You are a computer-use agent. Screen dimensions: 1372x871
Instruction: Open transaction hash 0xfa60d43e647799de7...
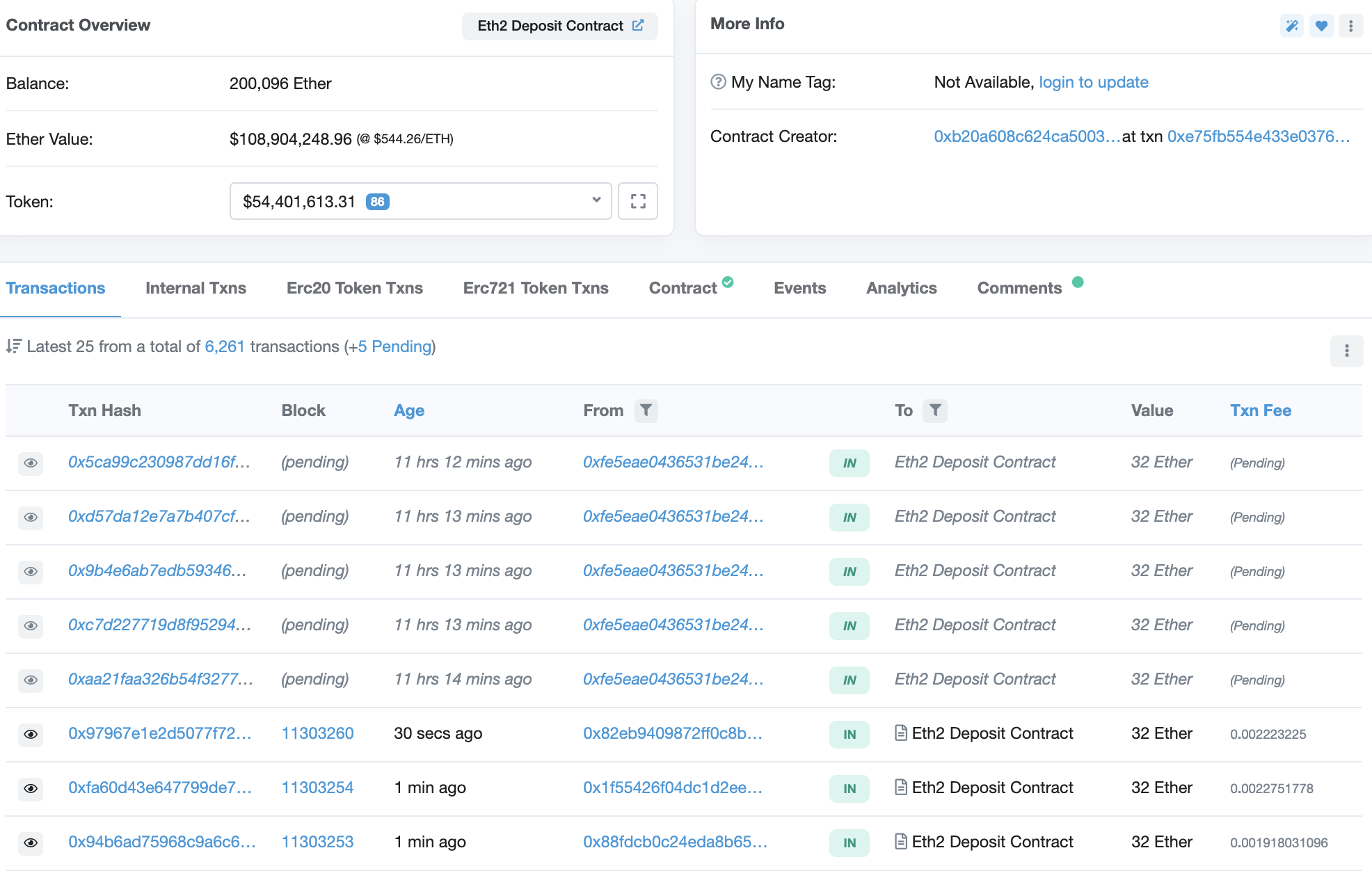[x=160, y=788]
